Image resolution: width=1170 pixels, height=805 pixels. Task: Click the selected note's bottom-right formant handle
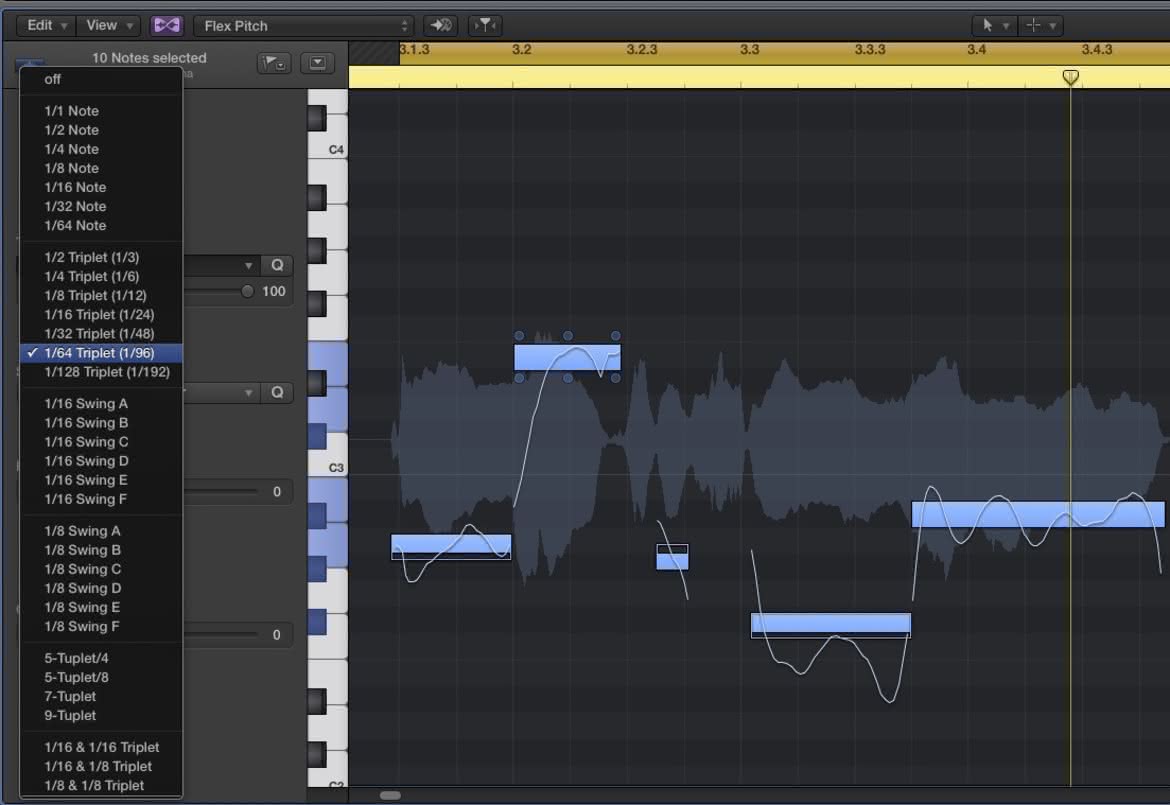[x=616, y=378]
